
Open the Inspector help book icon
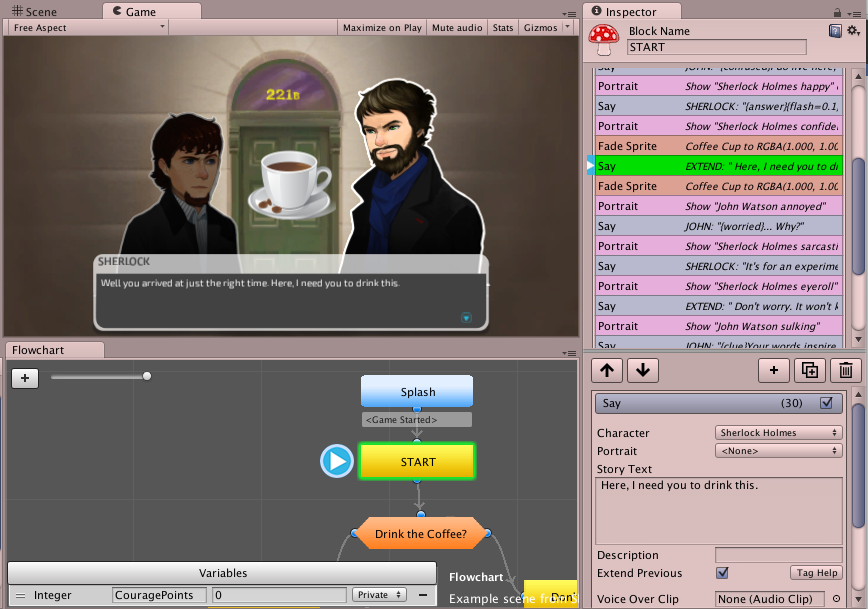tap(835, 31)
